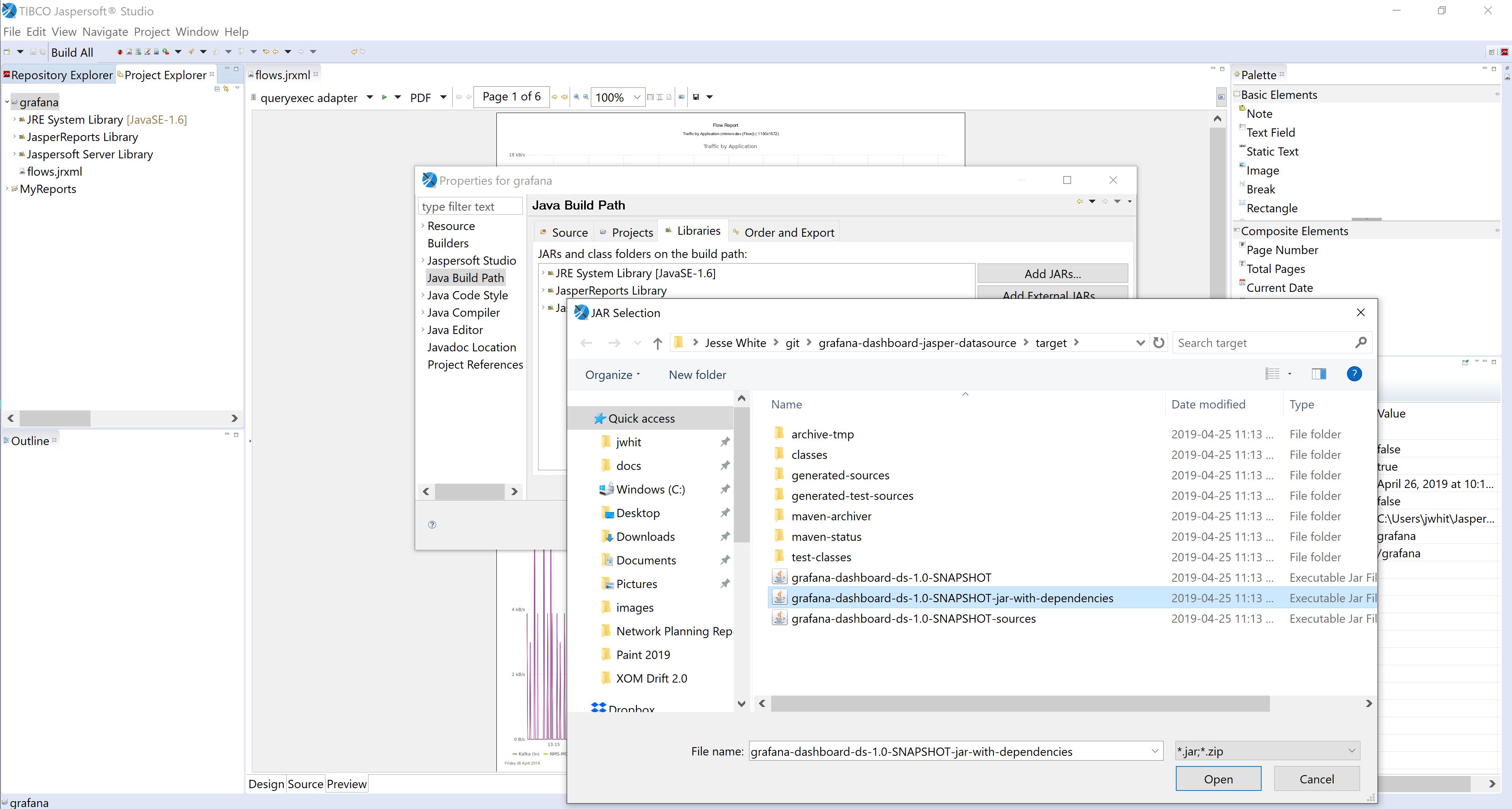This screenshot has width=1512, height=809.
Task: Click the zoom in magnifier icon
Action: 576,97
